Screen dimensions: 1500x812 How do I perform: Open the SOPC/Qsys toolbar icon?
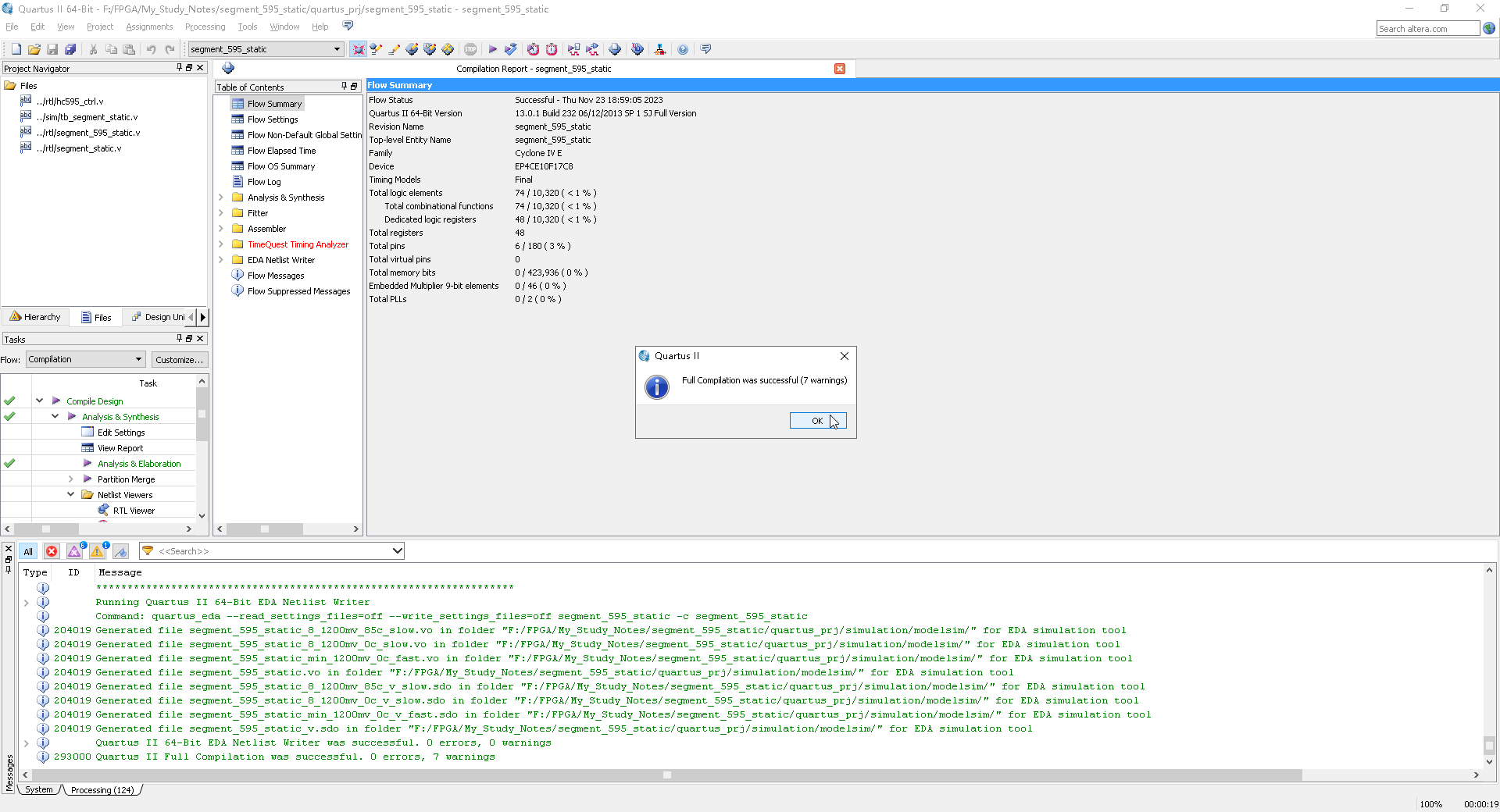660,49
